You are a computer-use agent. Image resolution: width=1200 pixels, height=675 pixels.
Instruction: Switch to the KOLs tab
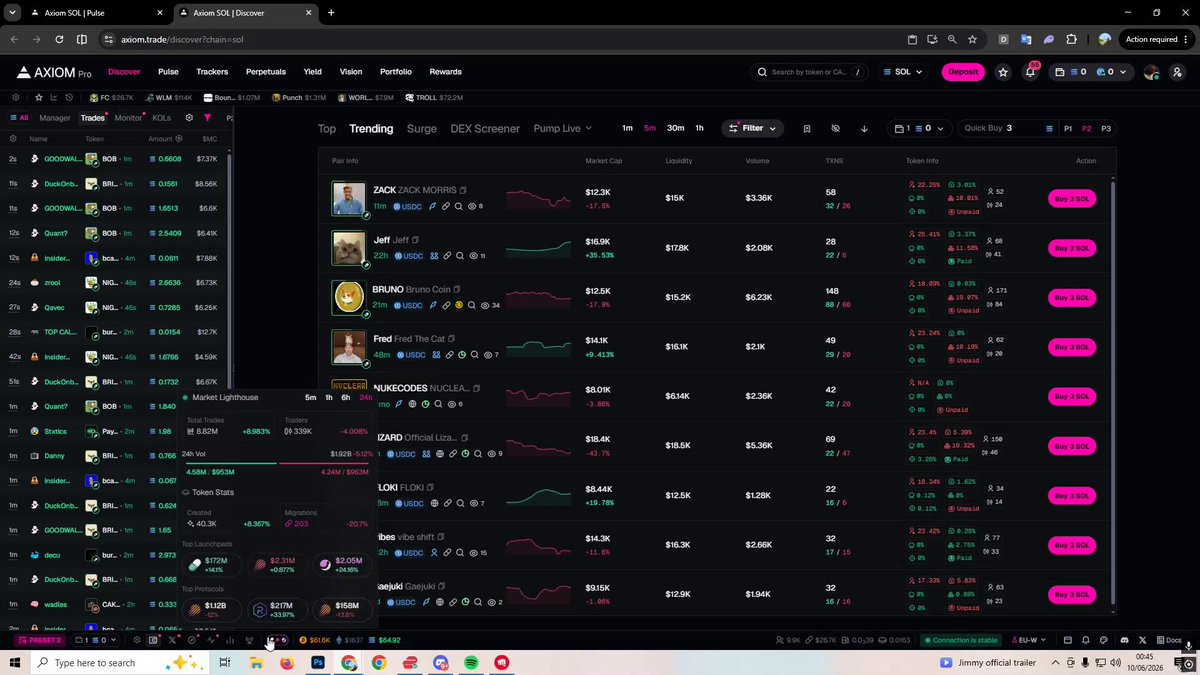tap(161, 118)
